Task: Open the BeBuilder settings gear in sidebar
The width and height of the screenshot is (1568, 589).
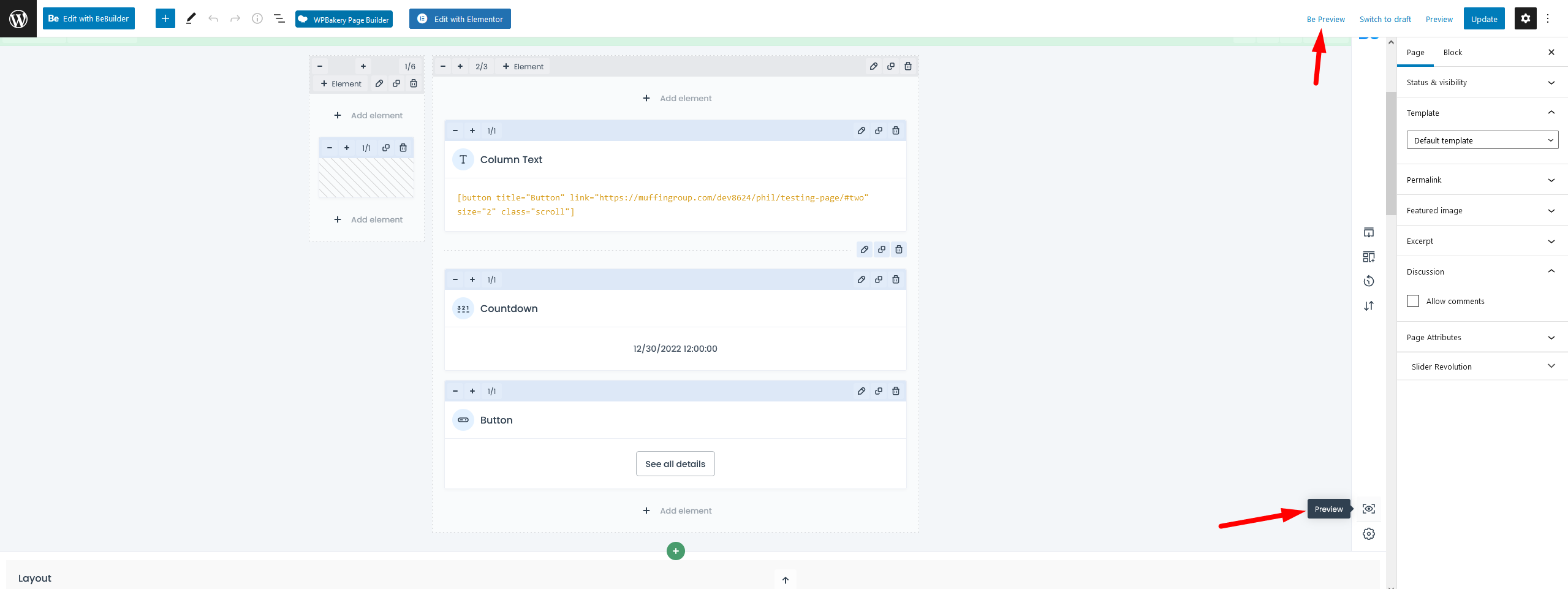Action: pyautogui.click(x=1369, y=534)
